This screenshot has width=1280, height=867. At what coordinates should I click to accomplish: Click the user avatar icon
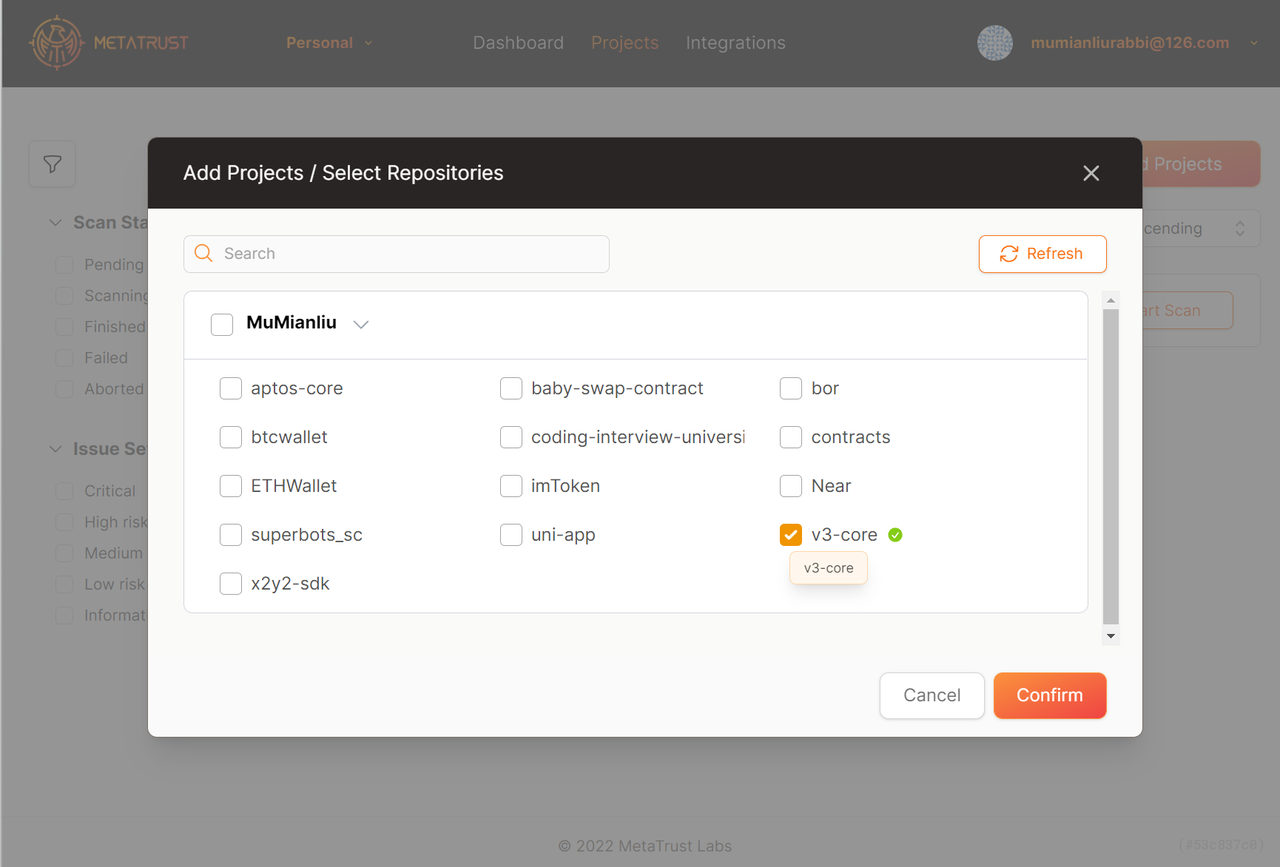pos(994,43)
